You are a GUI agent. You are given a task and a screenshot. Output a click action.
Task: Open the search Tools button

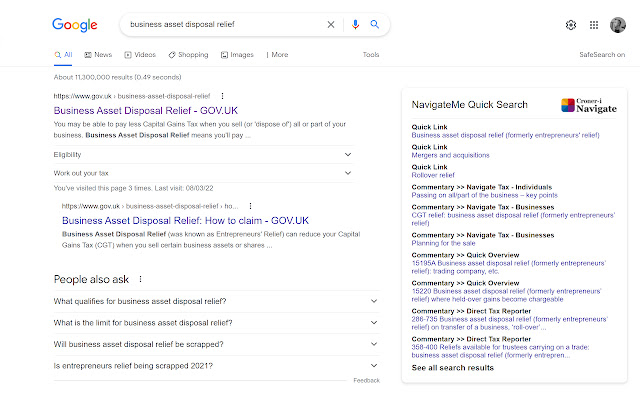[x=371, y=55]
